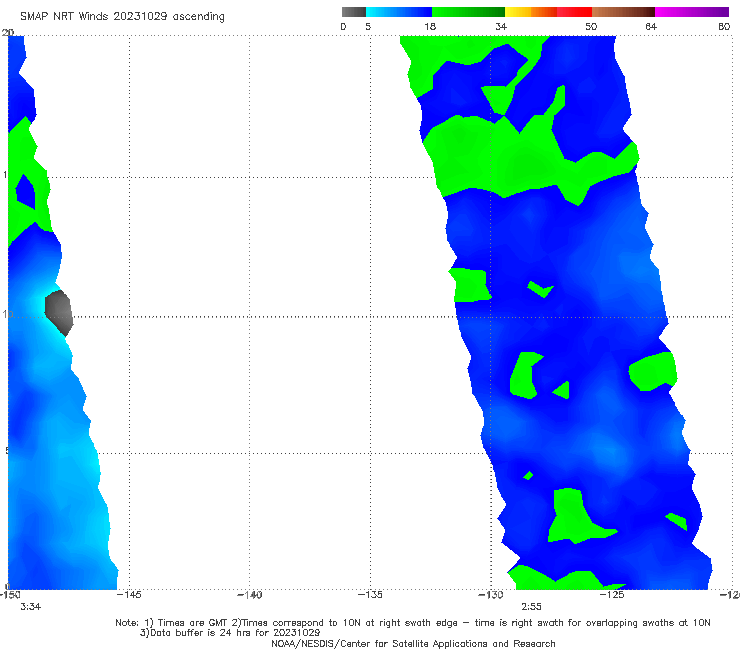
Task: Click the legend value 34
Action: (x=501, y=26)
